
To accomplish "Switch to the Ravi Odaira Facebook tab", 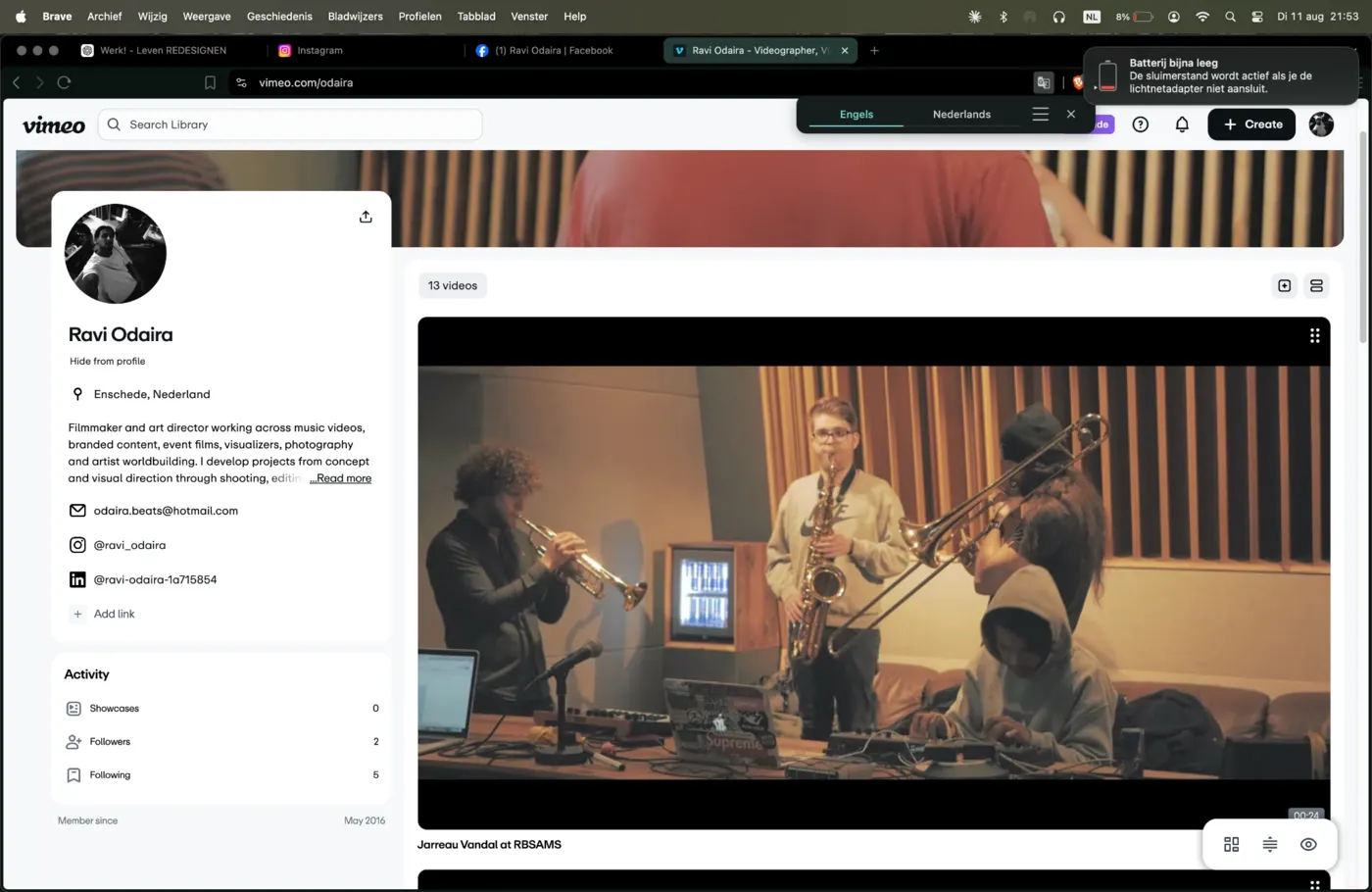I will point(555,50).
